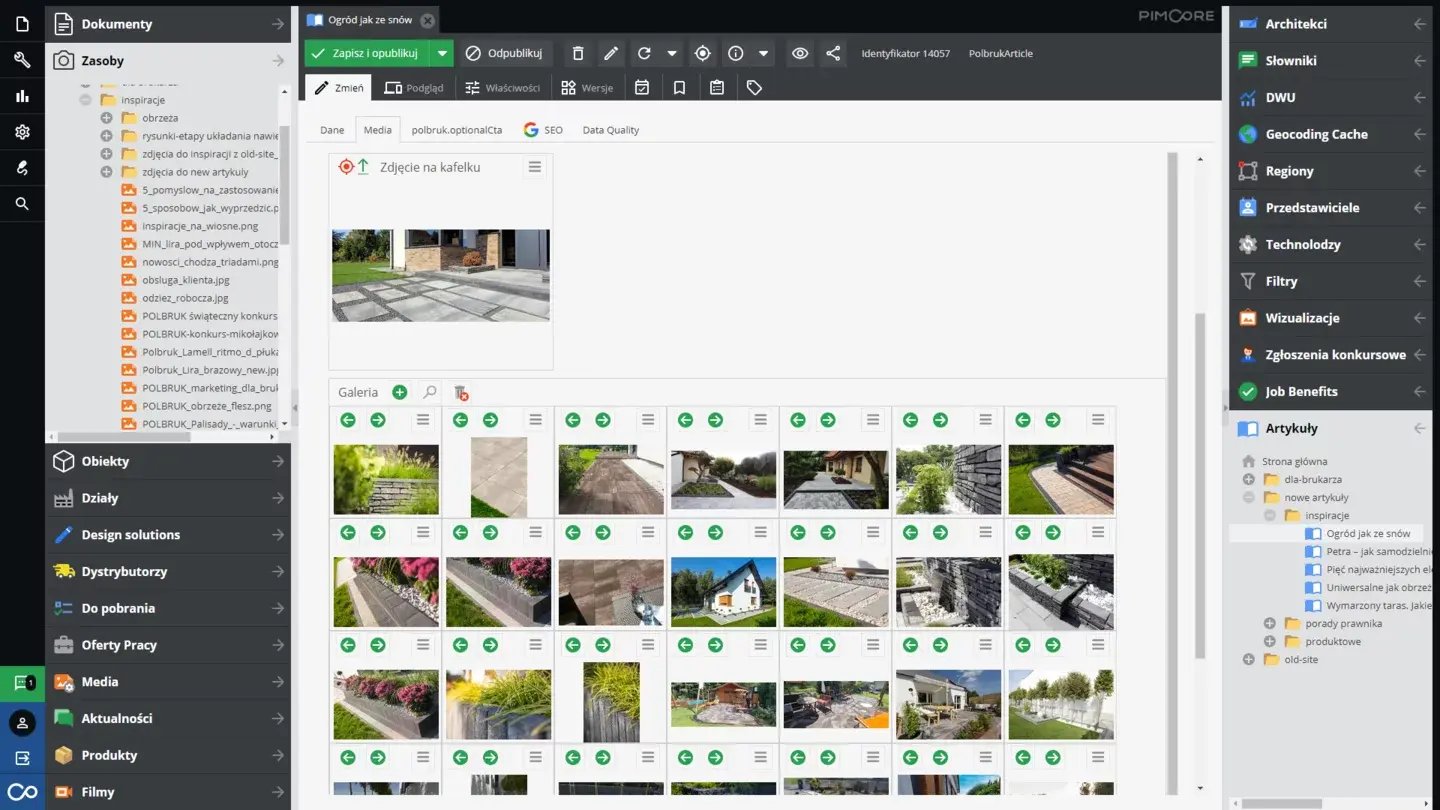The width and height of the screenshot is (1440, 810).
Task: Open hamburger menu of Zdjęcie na kafelku
Action: tap(535, 167)
